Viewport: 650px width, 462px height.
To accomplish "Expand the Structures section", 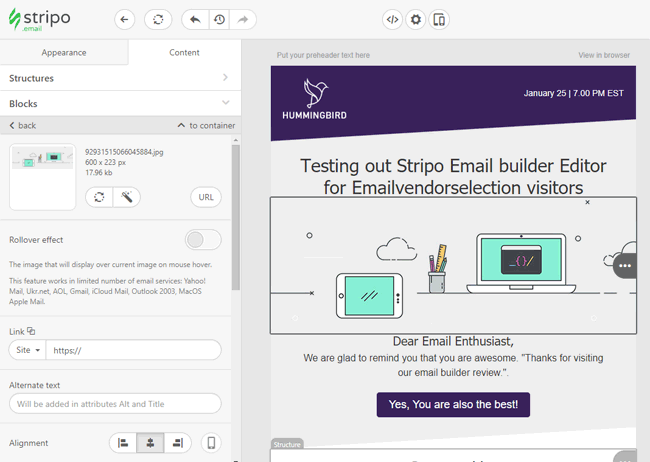I will pos(120,78).
